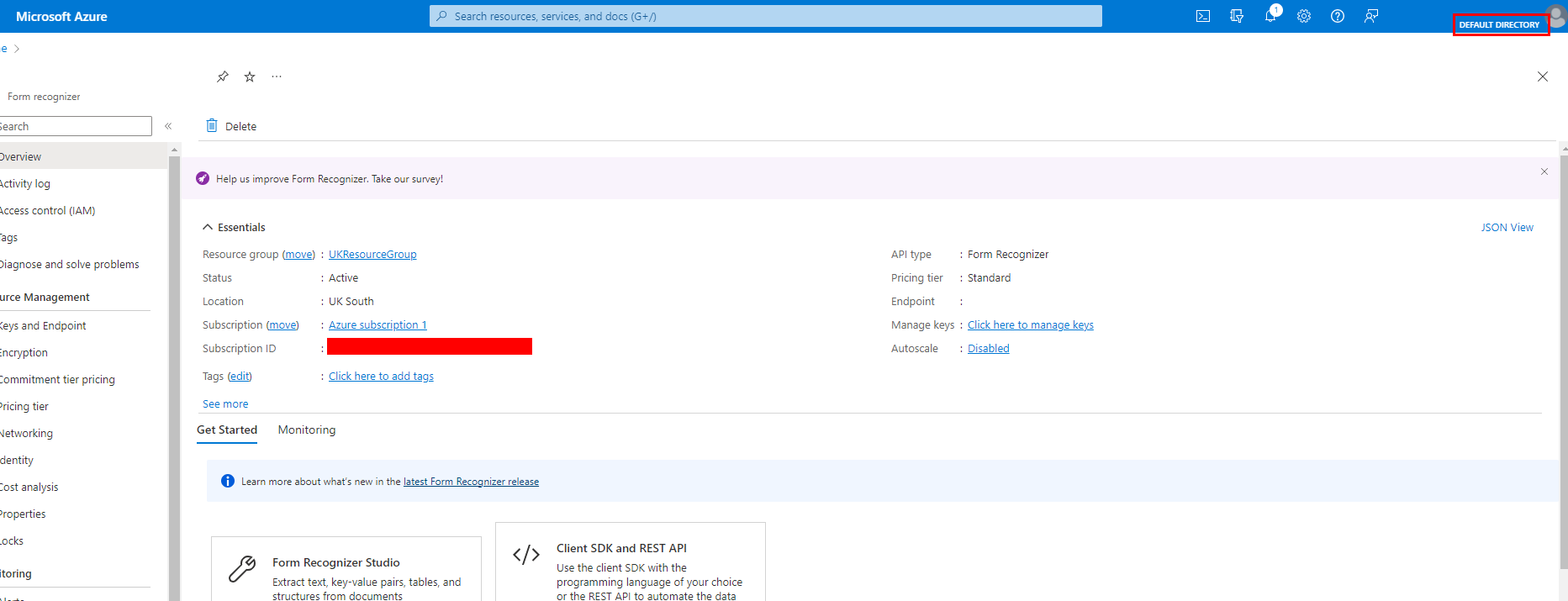Image resolution: width=1568 pixels, height=601 pixels.
Task: Expand the breadcrumb chevron
Action: tap(17, 49)
